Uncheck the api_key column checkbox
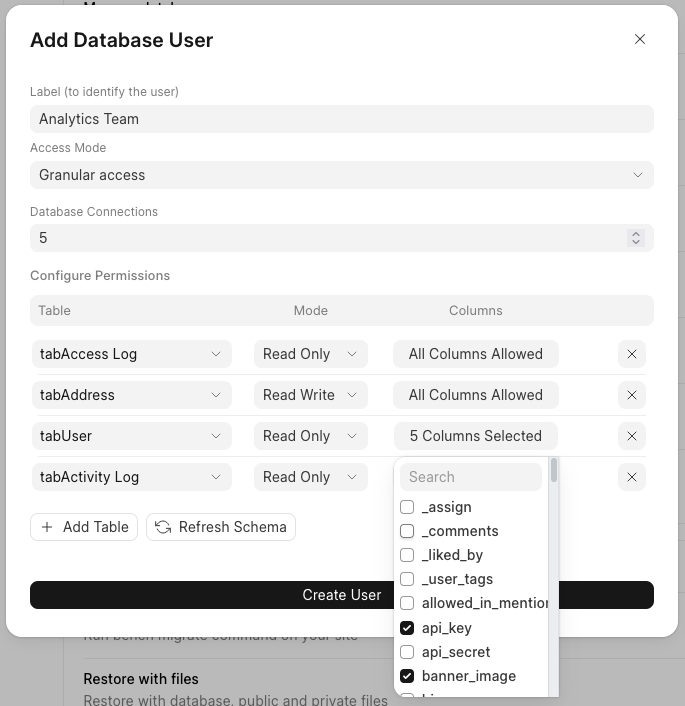This screenshot has height=706, width=685. (407, 628)
